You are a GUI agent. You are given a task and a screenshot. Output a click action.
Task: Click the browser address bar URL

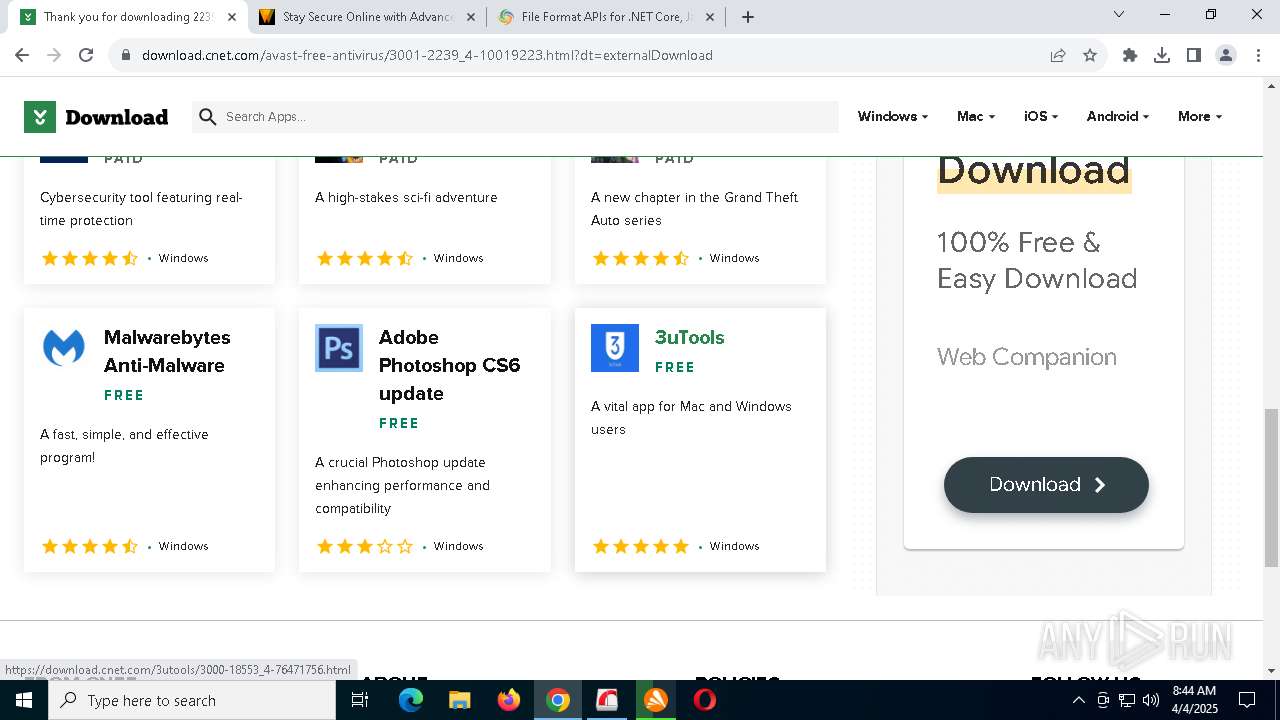point(427,55)
